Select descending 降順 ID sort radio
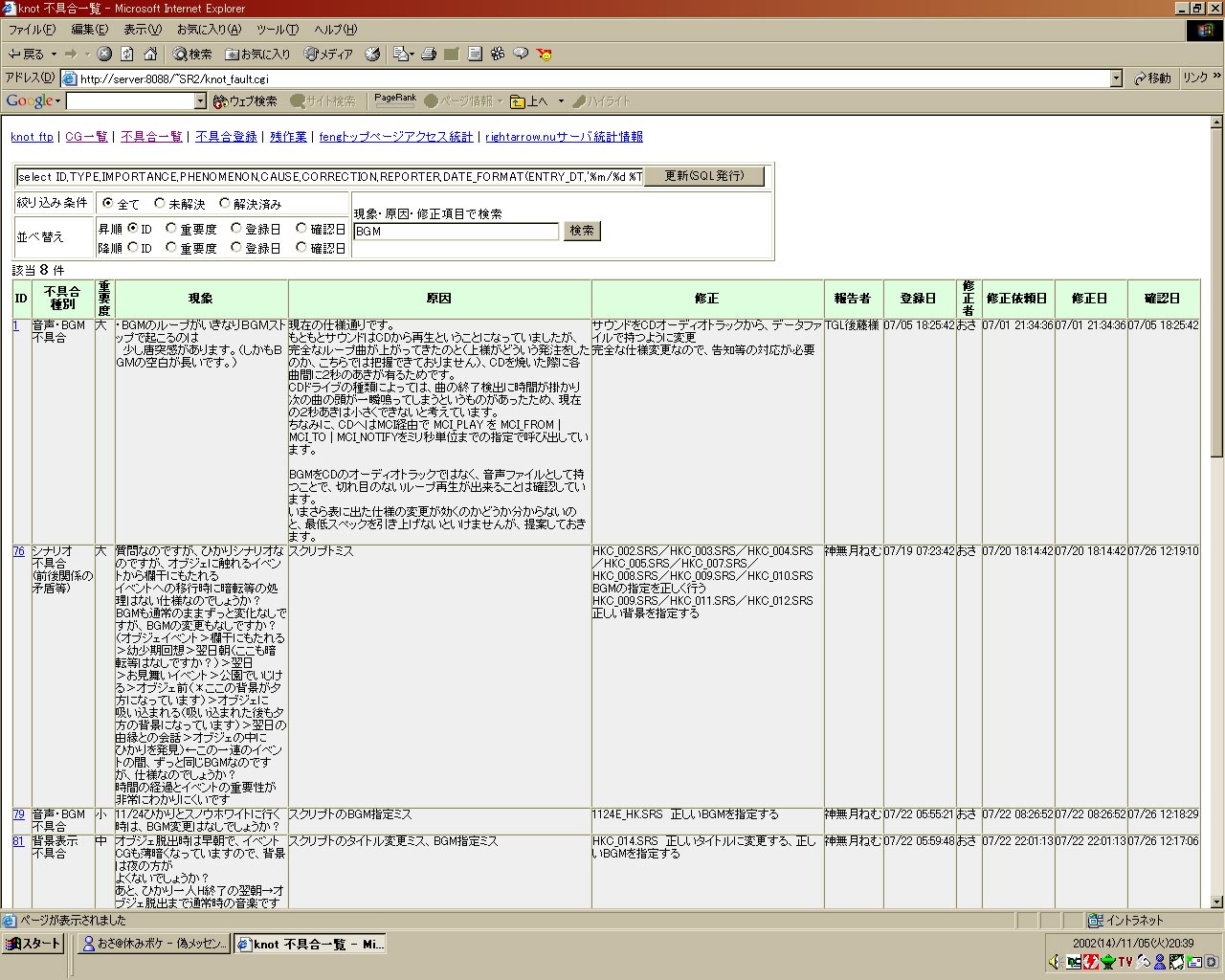 pos(133,247)
